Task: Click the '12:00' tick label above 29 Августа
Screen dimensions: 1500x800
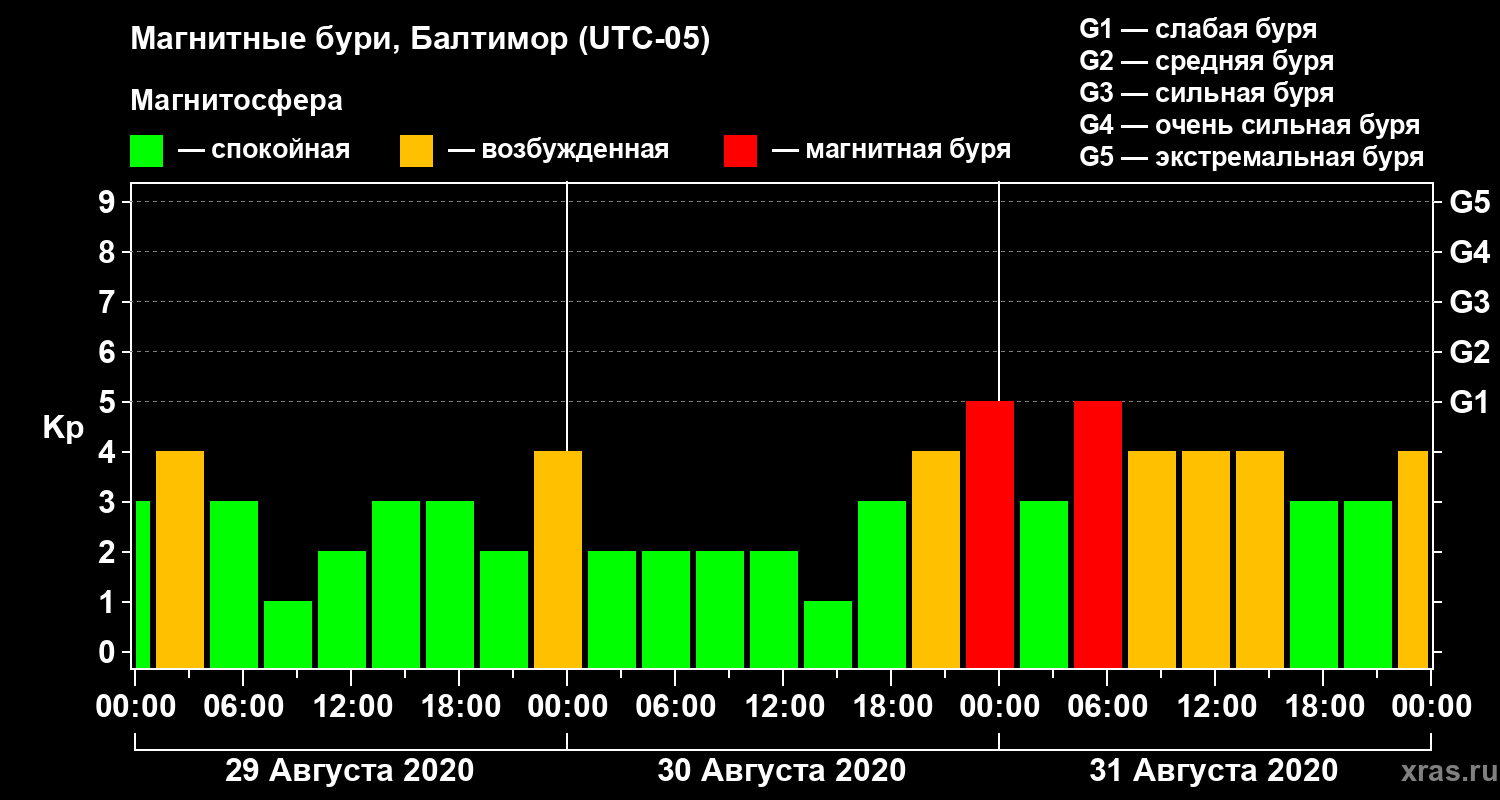Action: pos(351,706)
